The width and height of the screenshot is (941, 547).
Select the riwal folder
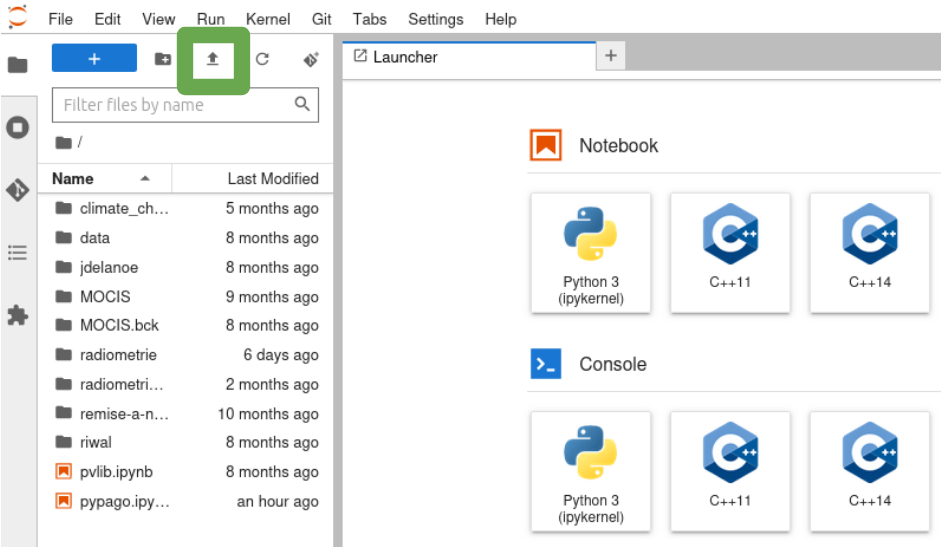(x=186, y=443)
